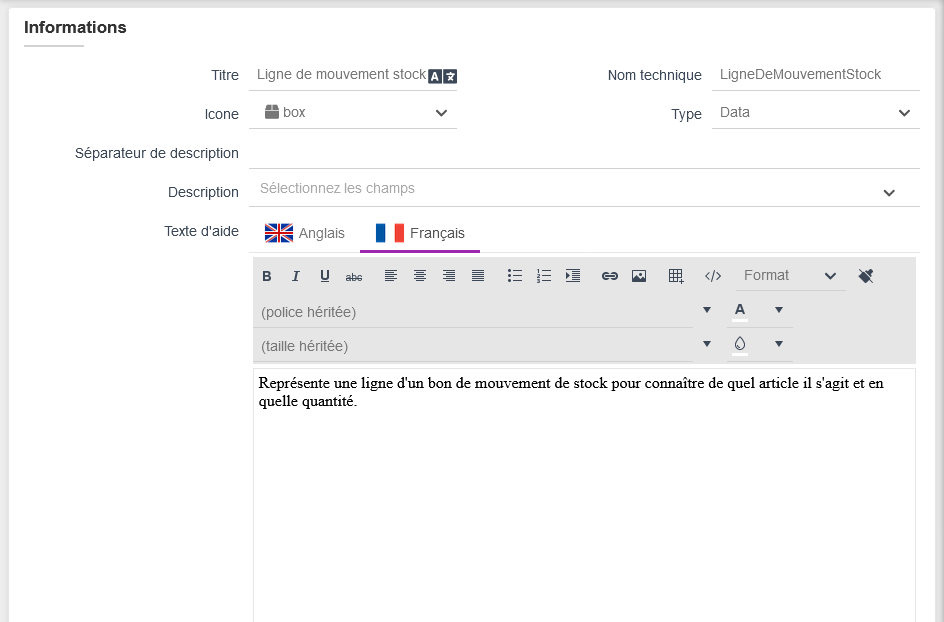
Task: Open the Icone dropdown showing box
Action: pos(353,113)
